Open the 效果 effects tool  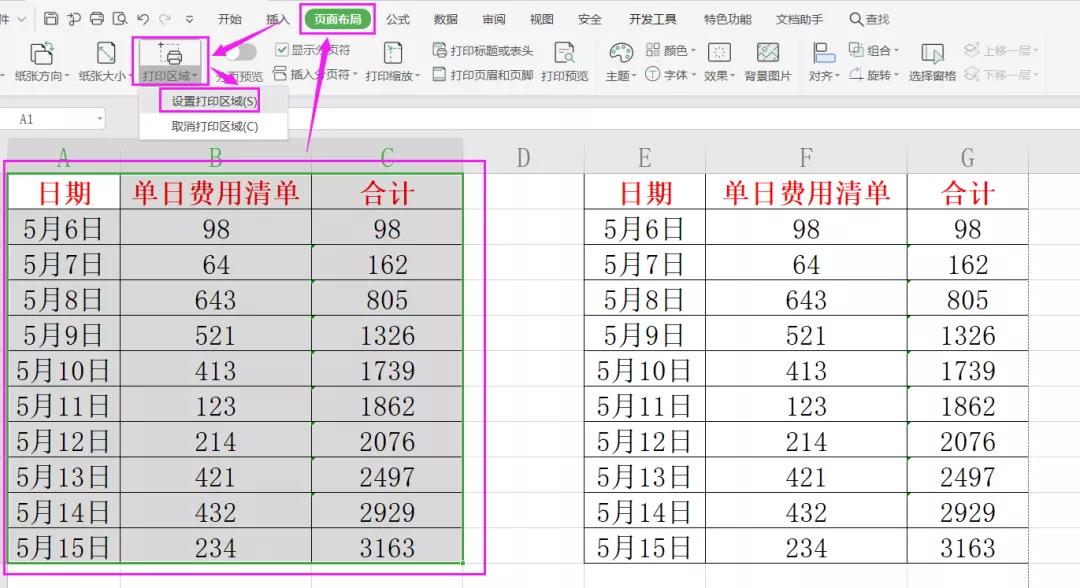[x=719, y=62]
